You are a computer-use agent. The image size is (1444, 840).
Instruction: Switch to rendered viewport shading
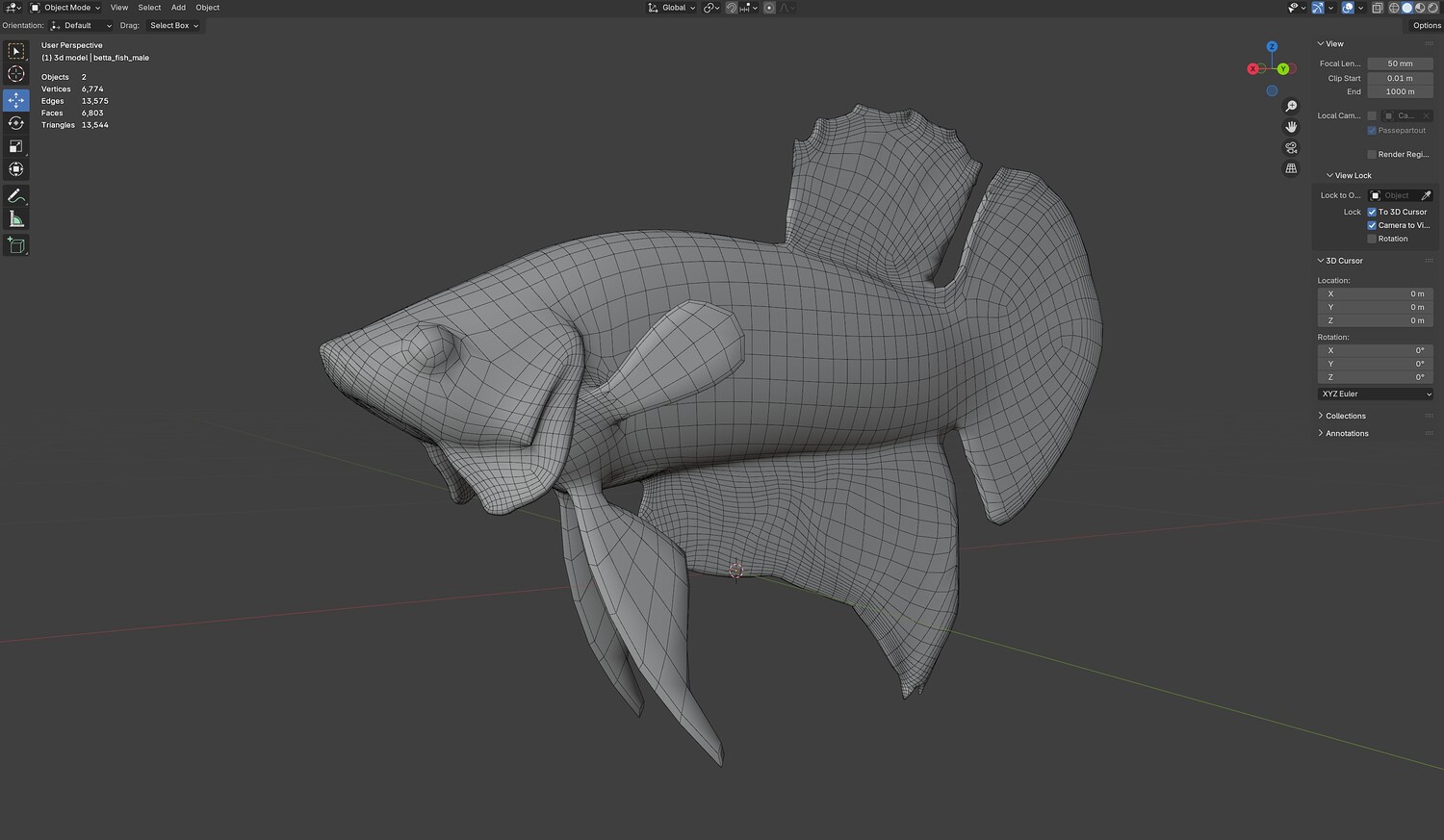(x=1432, y=8)
